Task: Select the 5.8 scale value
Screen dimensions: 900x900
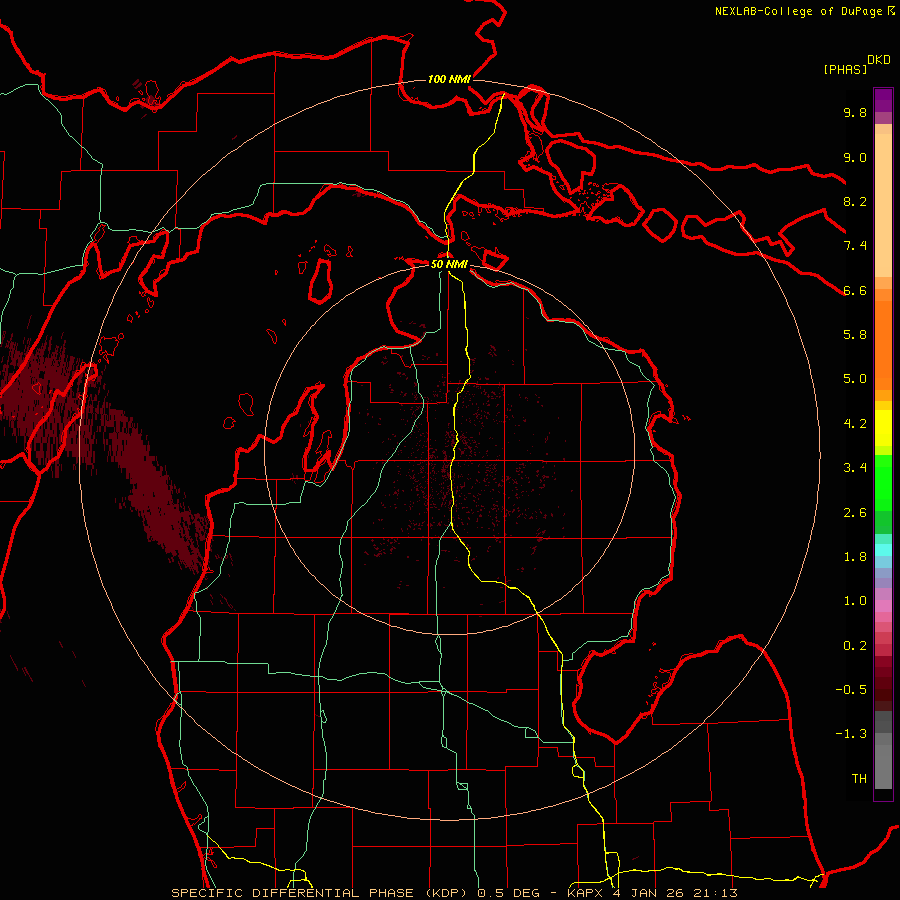Action: pos(855,335)
